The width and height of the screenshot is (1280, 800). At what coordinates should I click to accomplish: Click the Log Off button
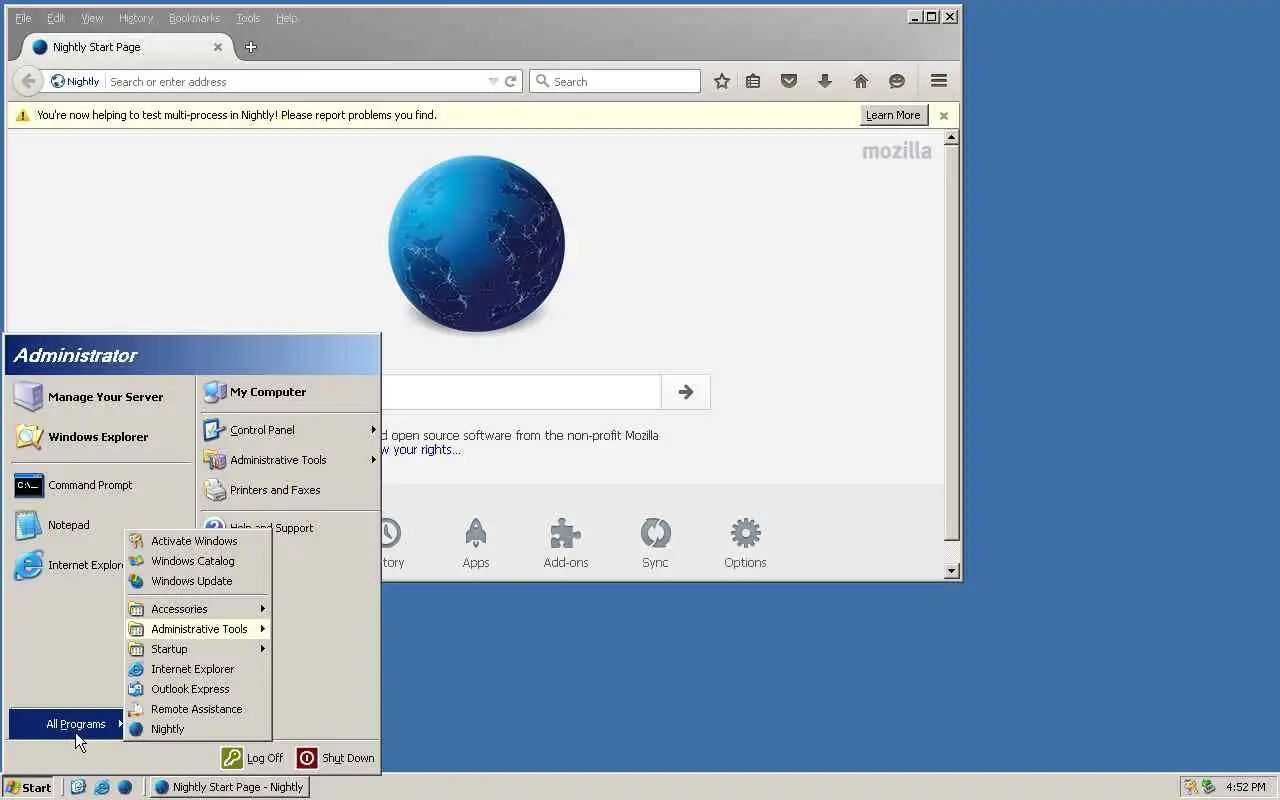(x=253, y=758)
